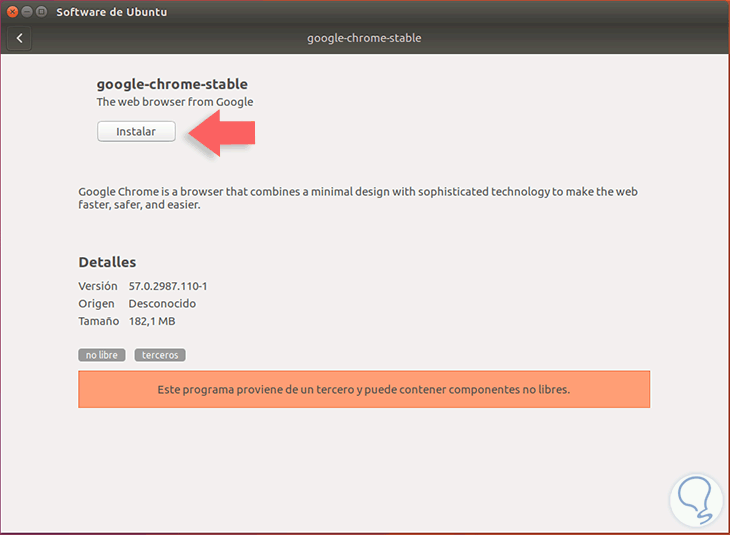Click the Tamaño label
Viewport: 730px width, 535px height.
point(99,321)
